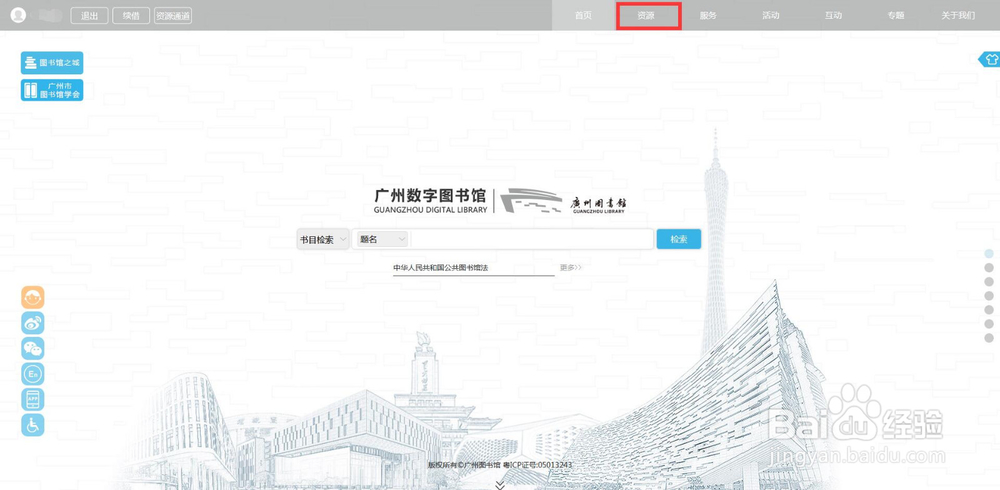Viewport: 1000px width, 490px height.
Task: Click the 更多>> link
Action: 571,268
